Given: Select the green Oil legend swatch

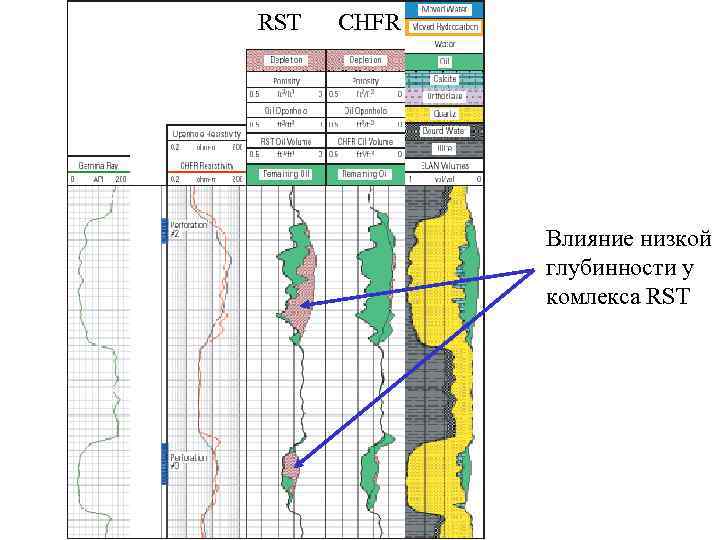Looking at the screenshot, I should tap(444, 62).
